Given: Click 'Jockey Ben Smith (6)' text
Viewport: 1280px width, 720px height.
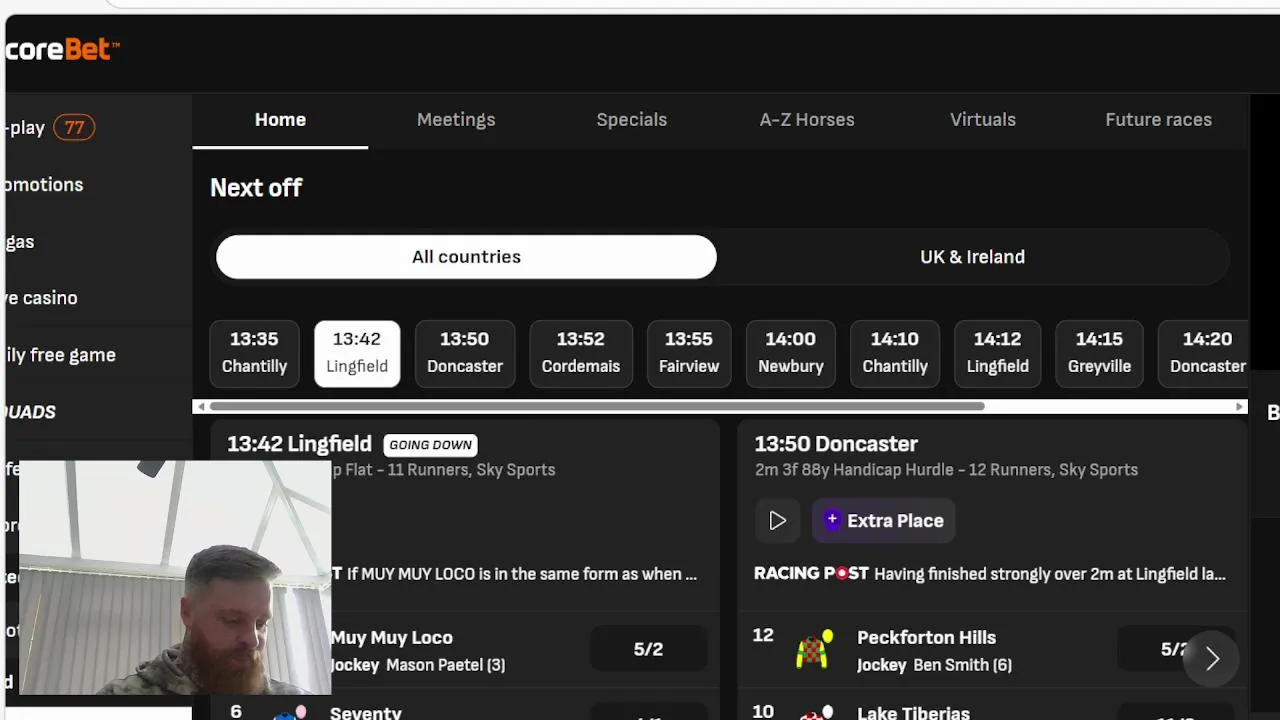Looking at the screenshot, I should point(934,665).
